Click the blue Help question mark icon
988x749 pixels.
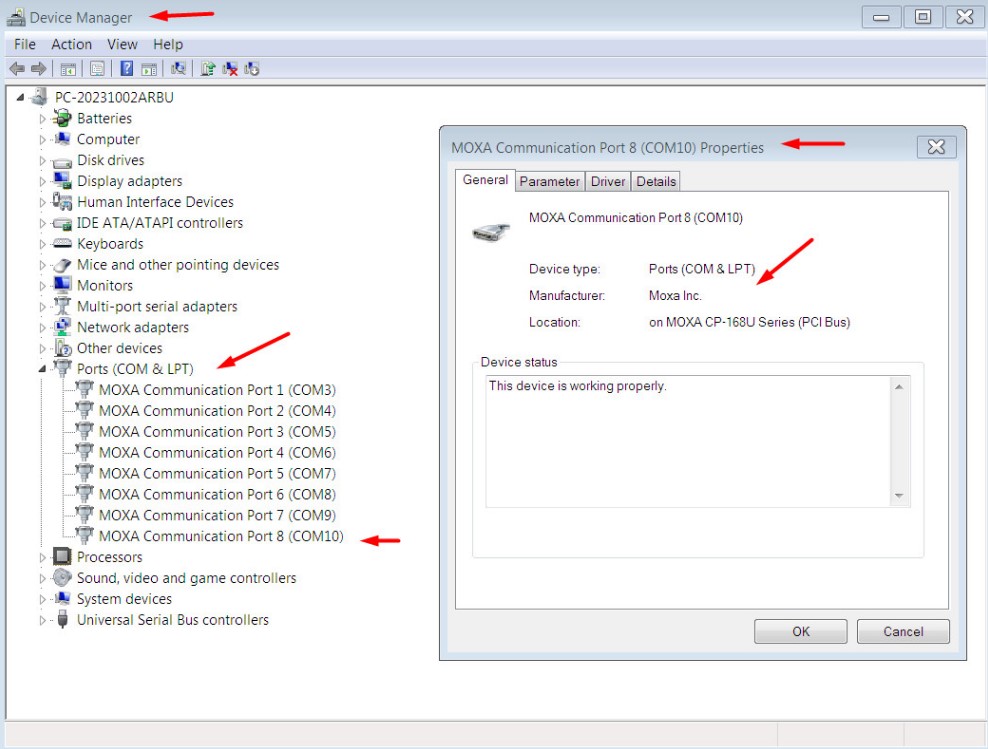click(127, 68)
